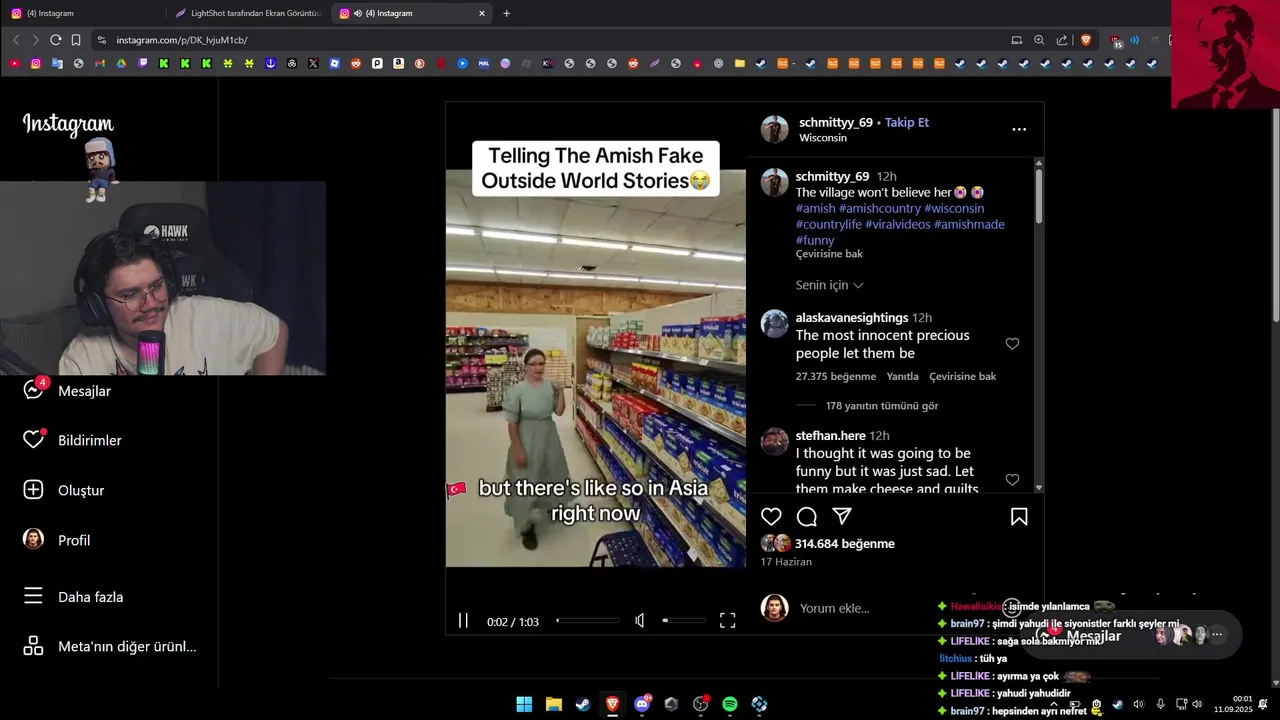
Task: Open the post's three-dot options menu
Action: pyautogui.click(x=1019, y=129)
